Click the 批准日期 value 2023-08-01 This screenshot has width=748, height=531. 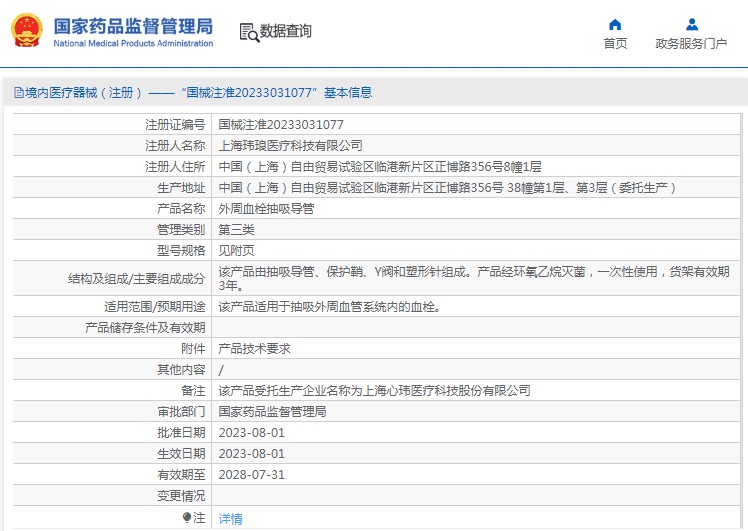click(251, 433)
